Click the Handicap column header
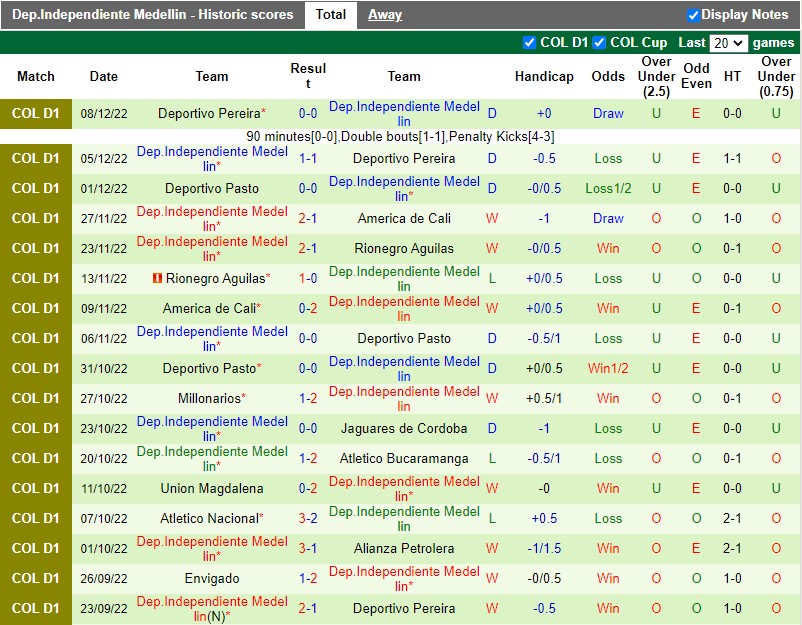 tap(544, 76)
